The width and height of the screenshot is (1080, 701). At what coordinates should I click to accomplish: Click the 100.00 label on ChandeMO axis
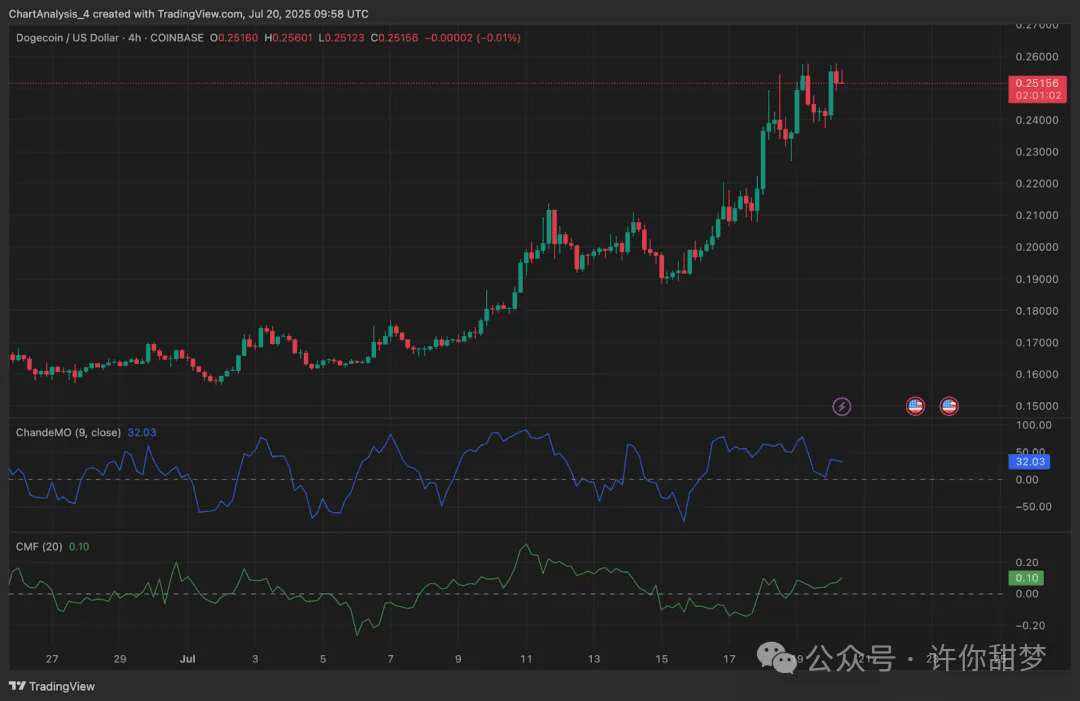[x=1034, y=426]
